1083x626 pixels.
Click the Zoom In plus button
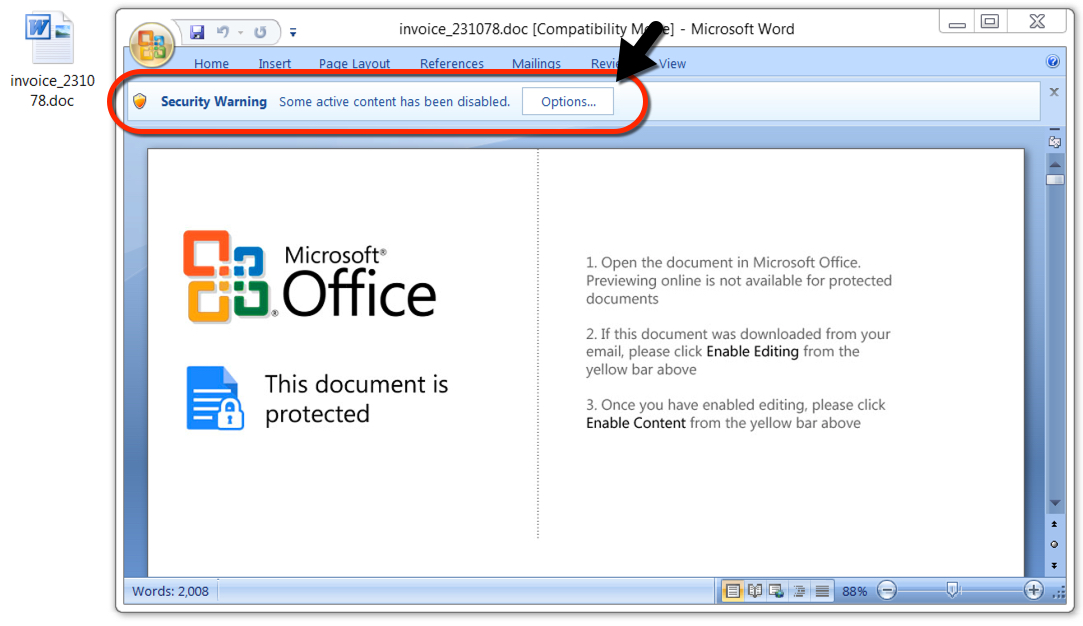[x=1033, y=590]
